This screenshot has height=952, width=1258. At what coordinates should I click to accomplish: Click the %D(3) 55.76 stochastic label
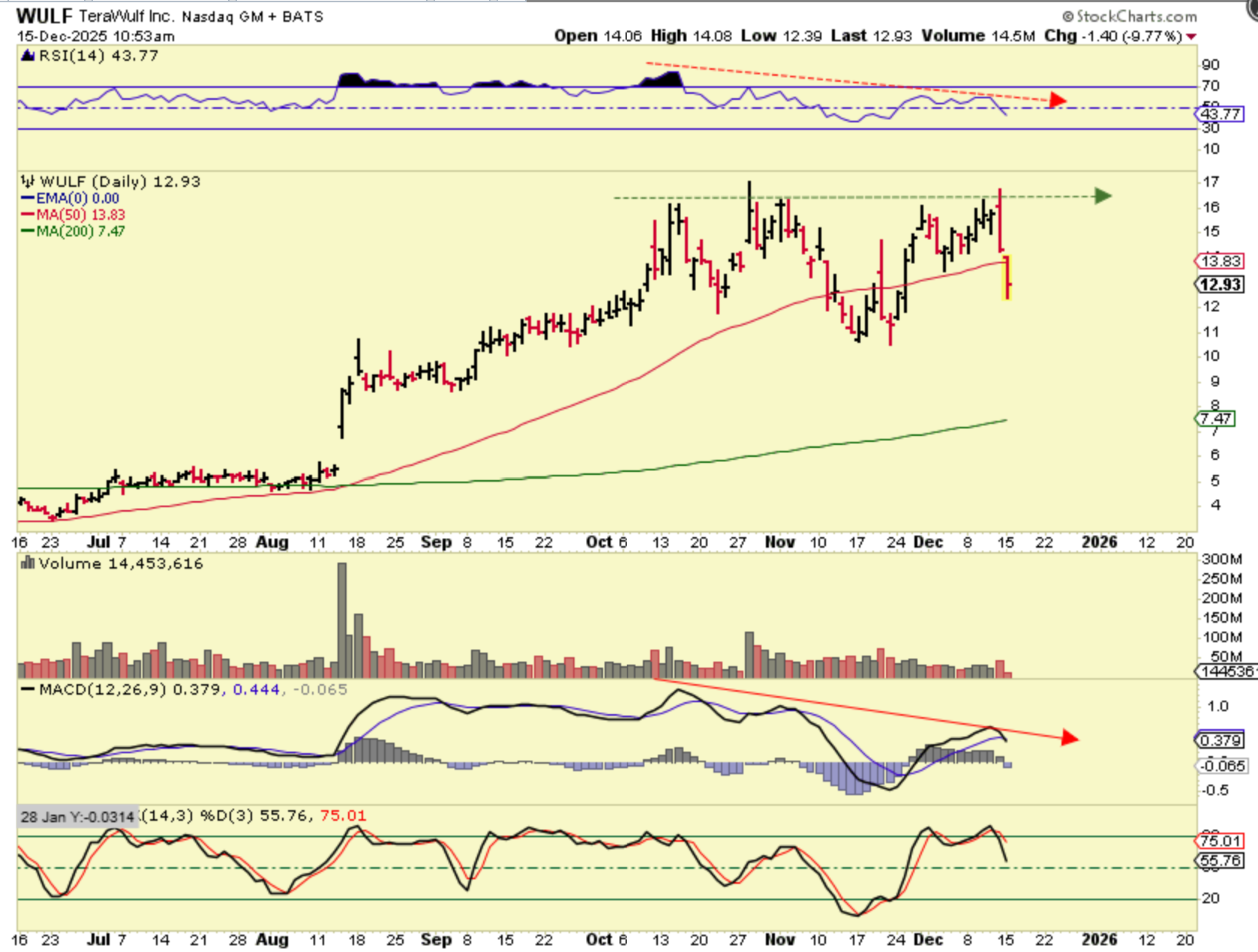(x=254, y=815)
